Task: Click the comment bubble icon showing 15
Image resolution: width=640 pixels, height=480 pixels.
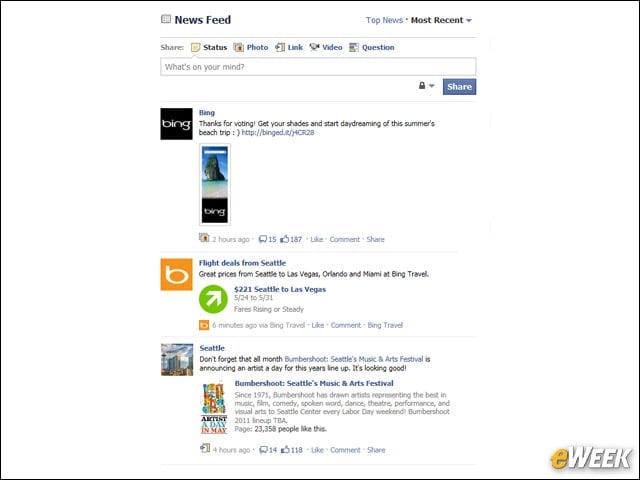Action: [x=263, y=239]
